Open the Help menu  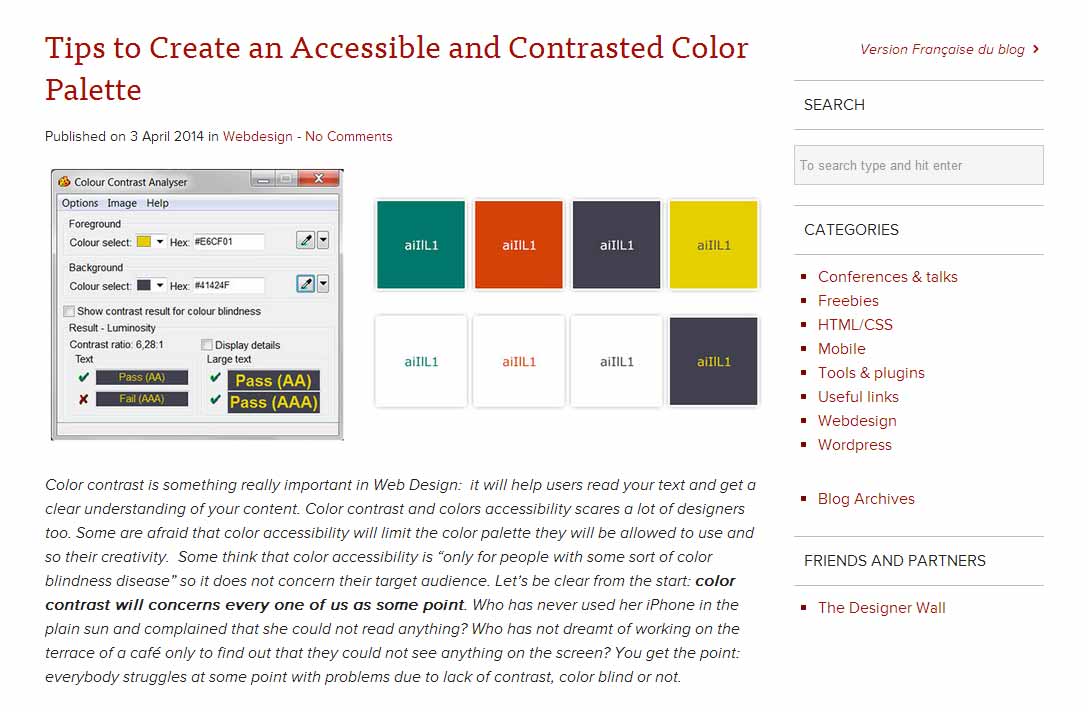pos(157,203)
